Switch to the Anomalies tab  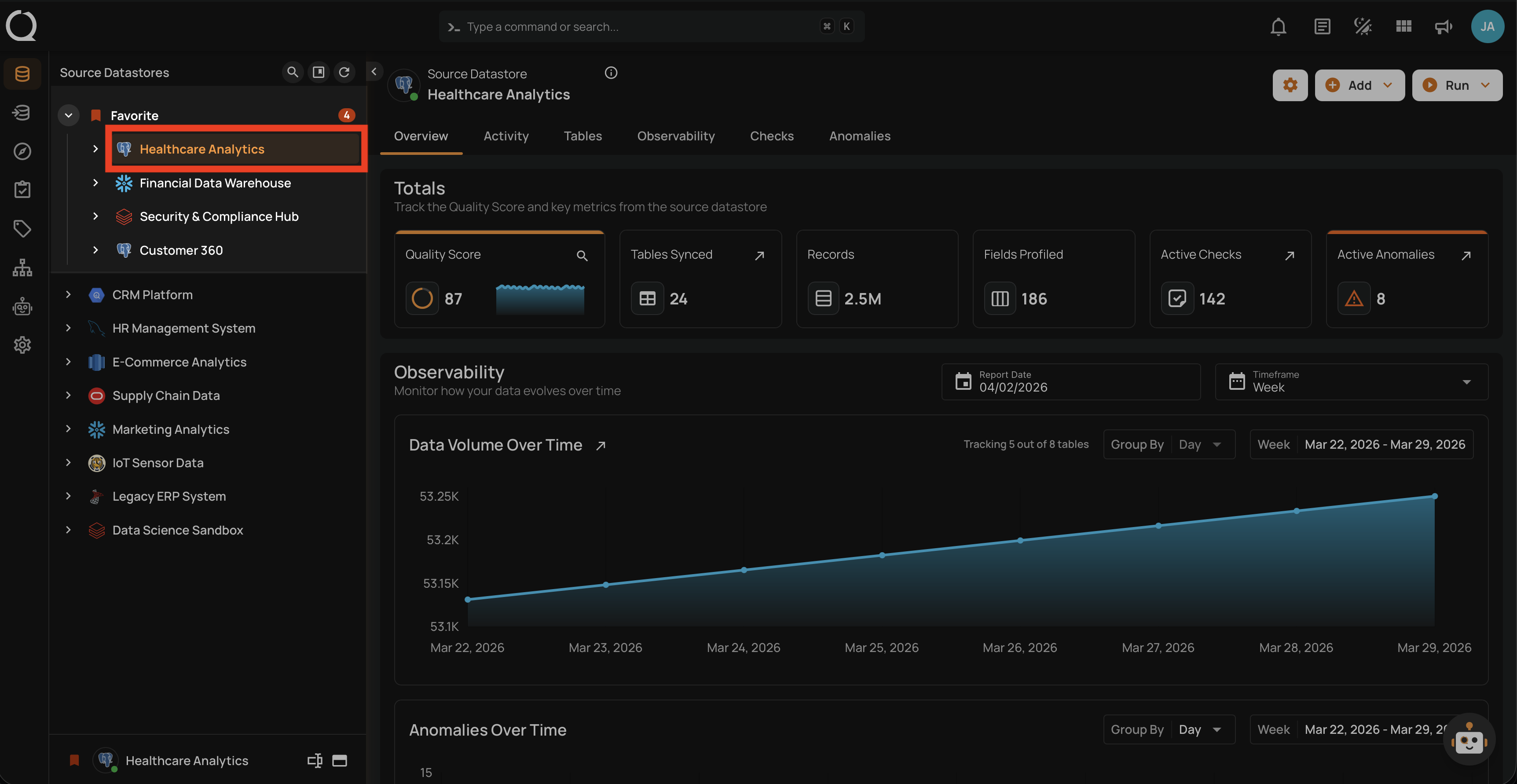tap(859, 136)
